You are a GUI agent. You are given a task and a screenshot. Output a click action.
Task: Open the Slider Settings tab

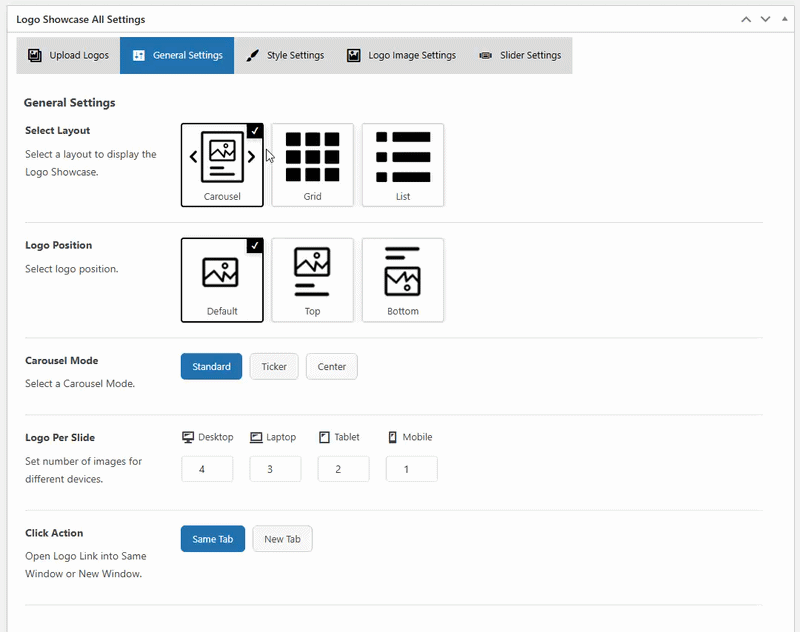pyautogui.click(x=519, y=55)
